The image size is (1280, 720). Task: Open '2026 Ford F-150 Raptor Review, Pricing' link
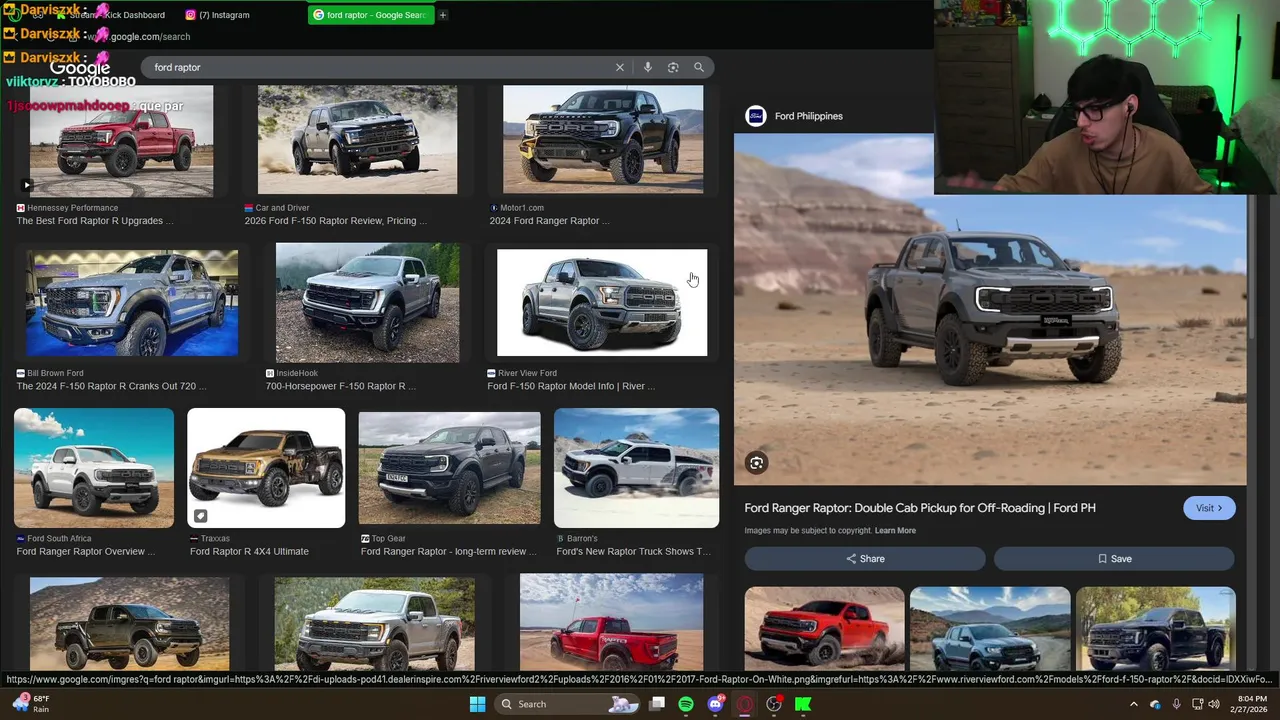[x=336, y=221]
